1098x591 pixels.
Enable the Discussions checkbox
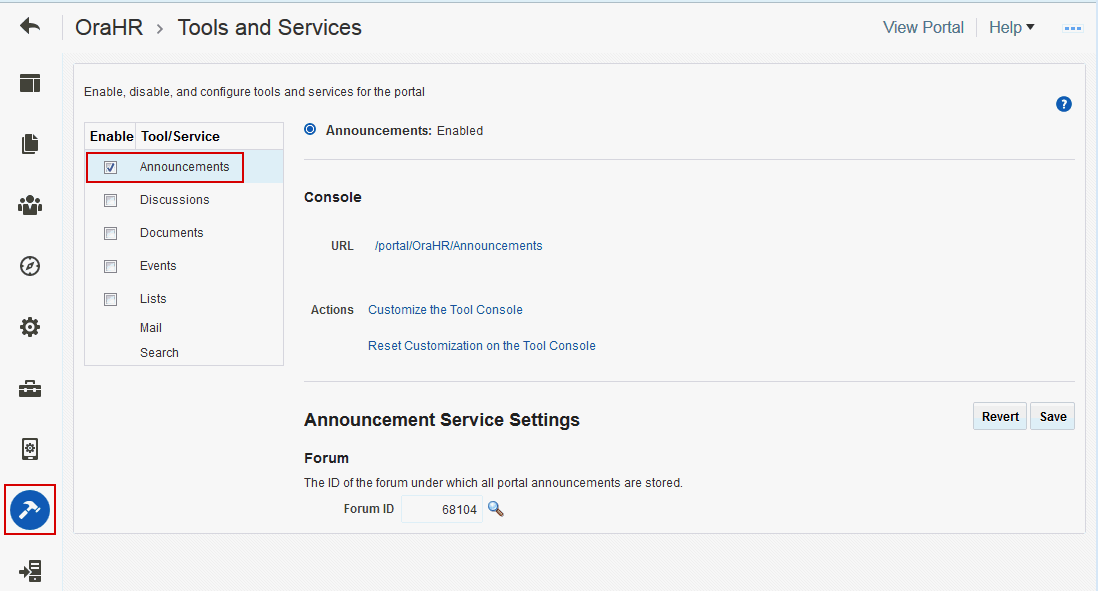(x=111, y=200)
